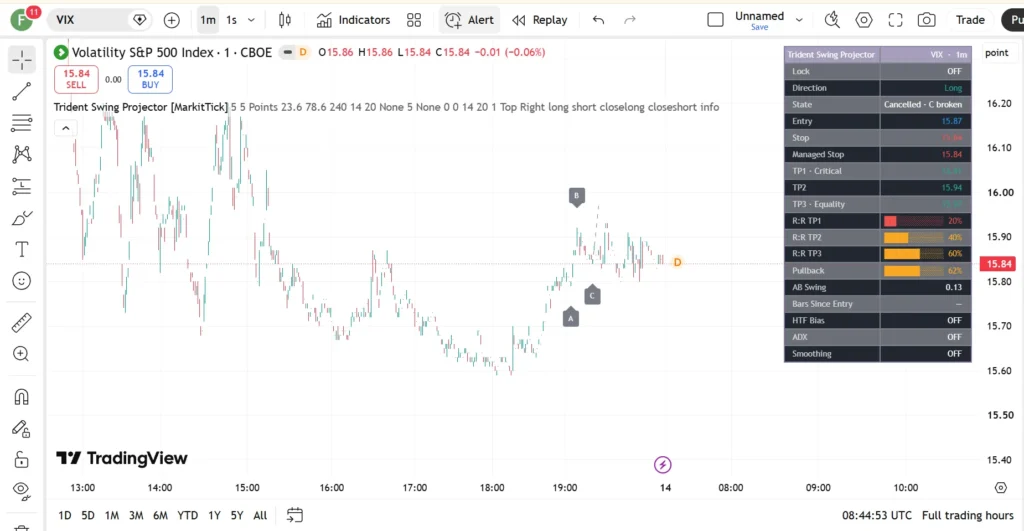Select the ruler measure tool

(x=22, y=322)
